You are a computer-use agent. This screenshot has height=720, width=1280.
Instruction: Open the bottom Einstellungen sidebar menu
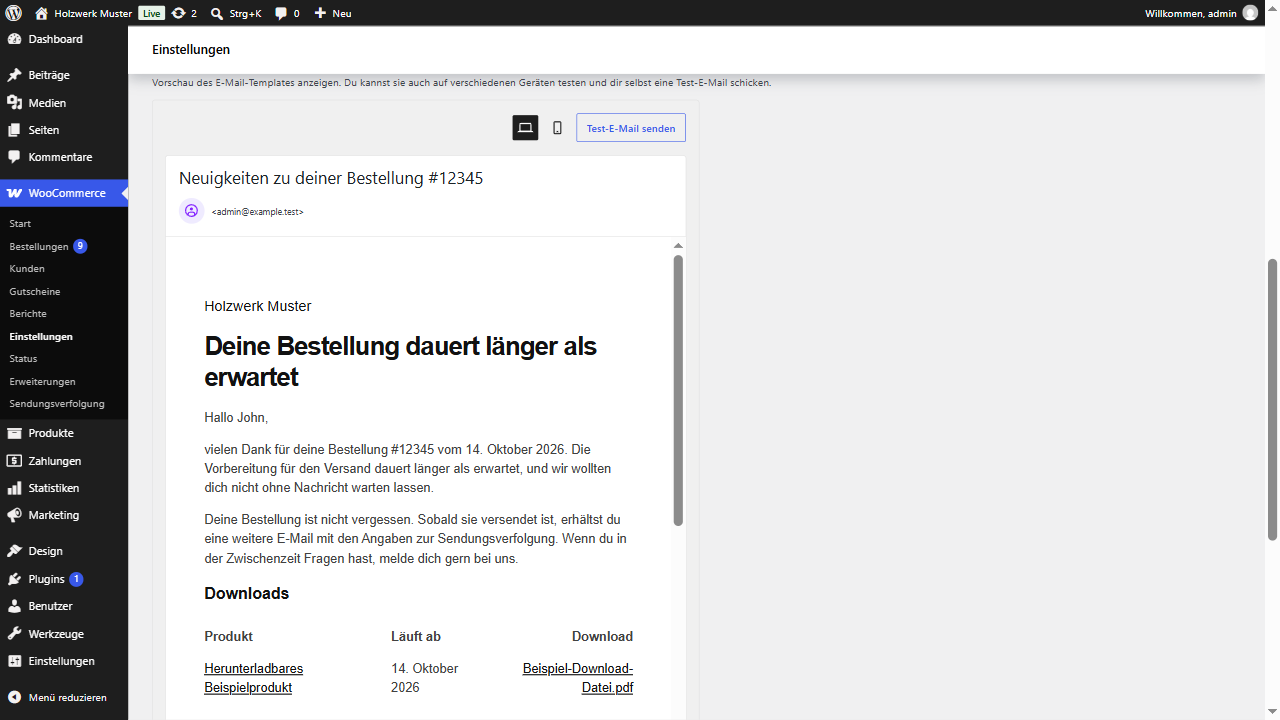pyautogui.click(x=64, y=661)
